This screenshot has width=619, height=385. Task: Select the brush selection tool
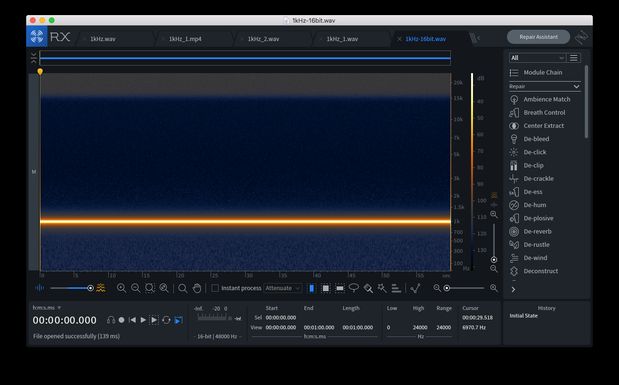coord(368,288)
